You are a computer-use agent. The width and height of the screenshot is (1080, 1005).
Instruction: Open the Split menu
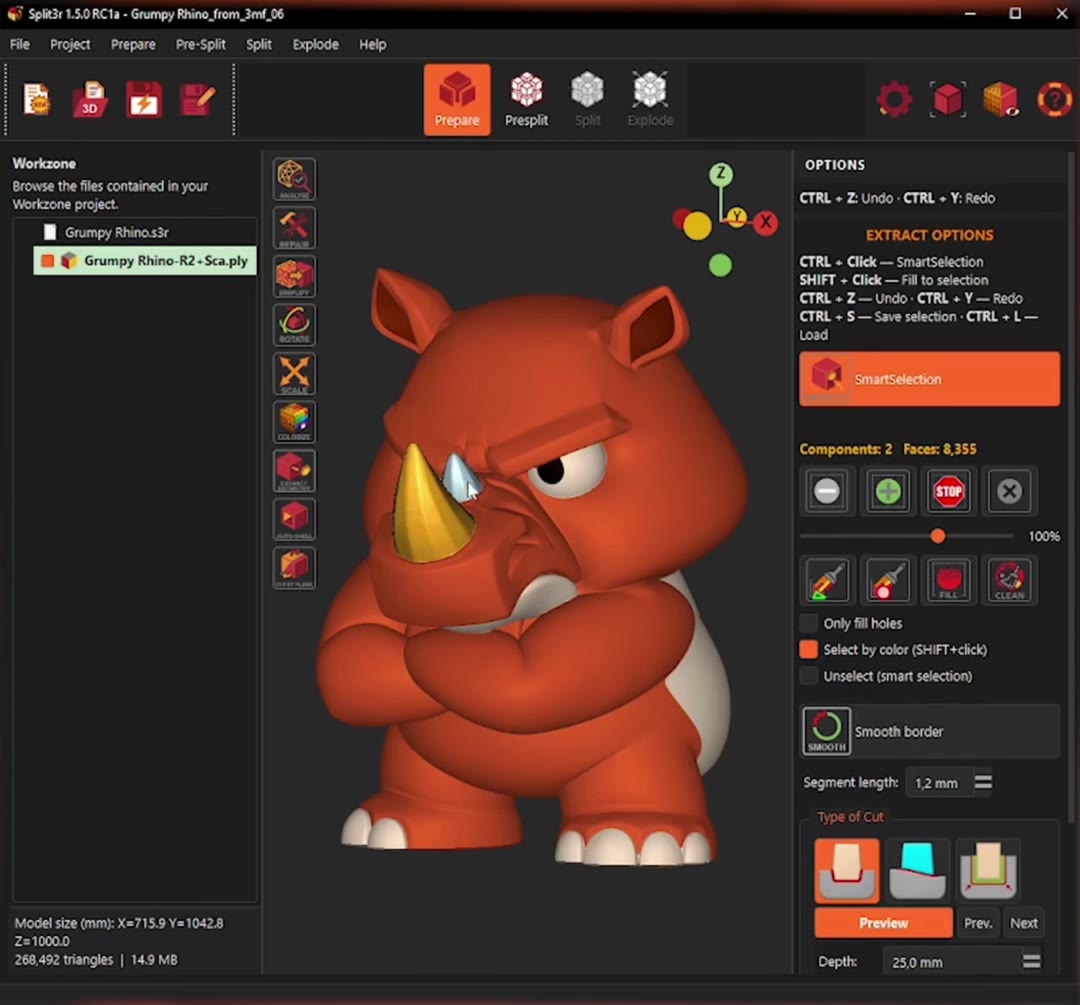259,44
